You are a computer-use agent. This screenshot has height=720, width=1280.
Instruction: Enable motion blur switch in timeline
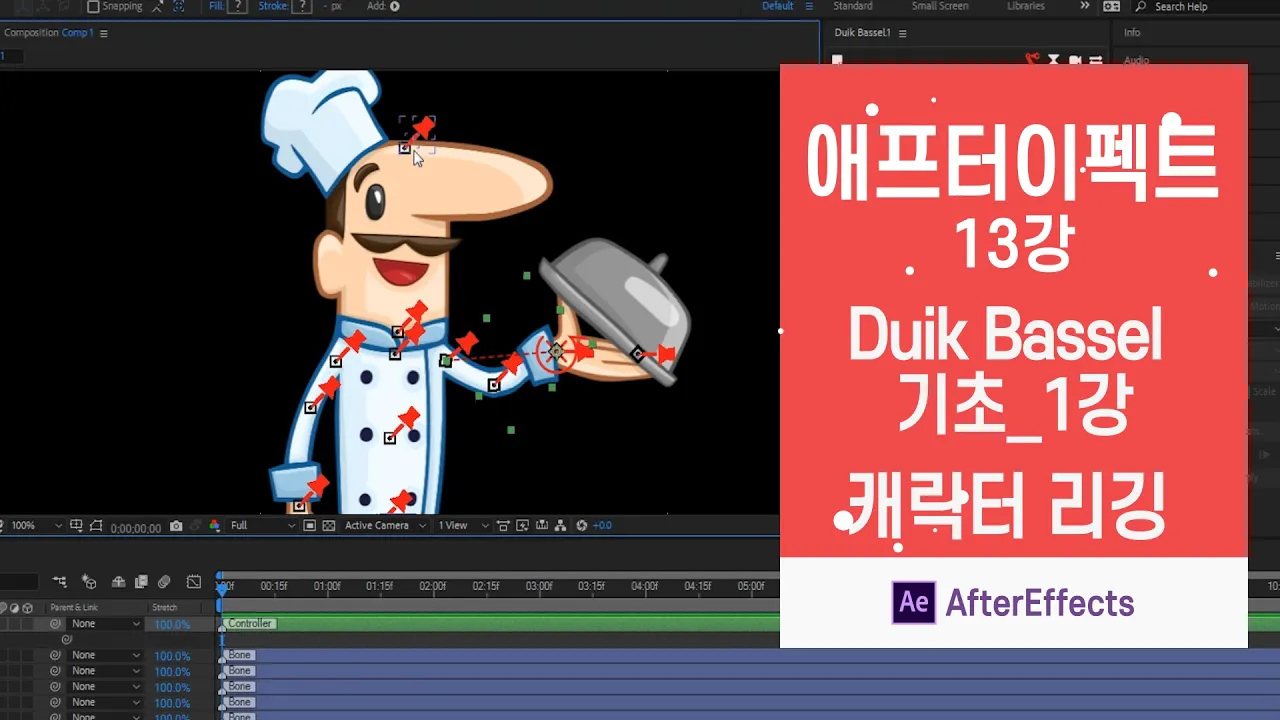(x=164, y=582)
